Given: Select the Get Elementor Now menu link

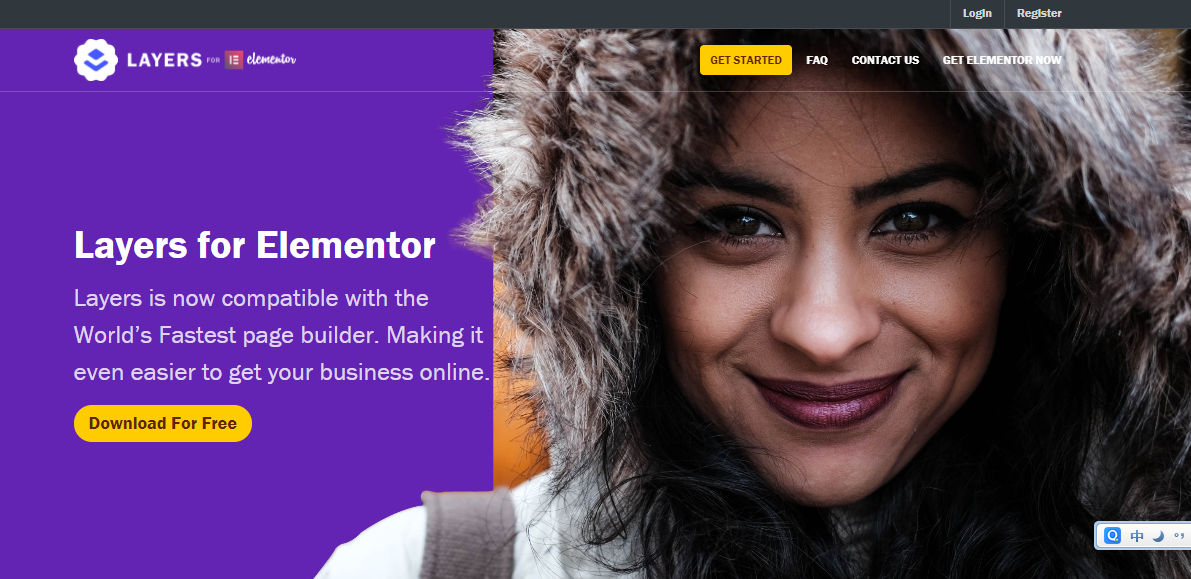Looking at the screenshot, I should click(1002, 60).
